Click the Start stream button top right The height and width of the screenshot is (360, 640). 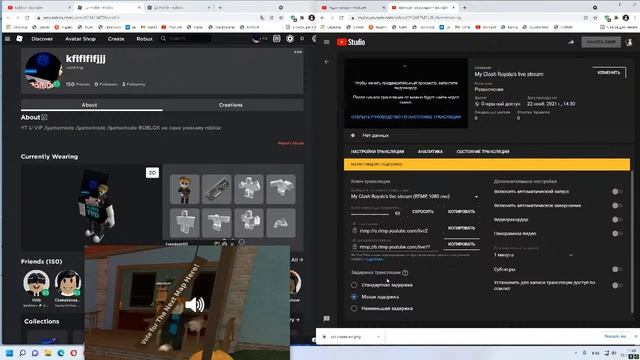coord(601,42)
